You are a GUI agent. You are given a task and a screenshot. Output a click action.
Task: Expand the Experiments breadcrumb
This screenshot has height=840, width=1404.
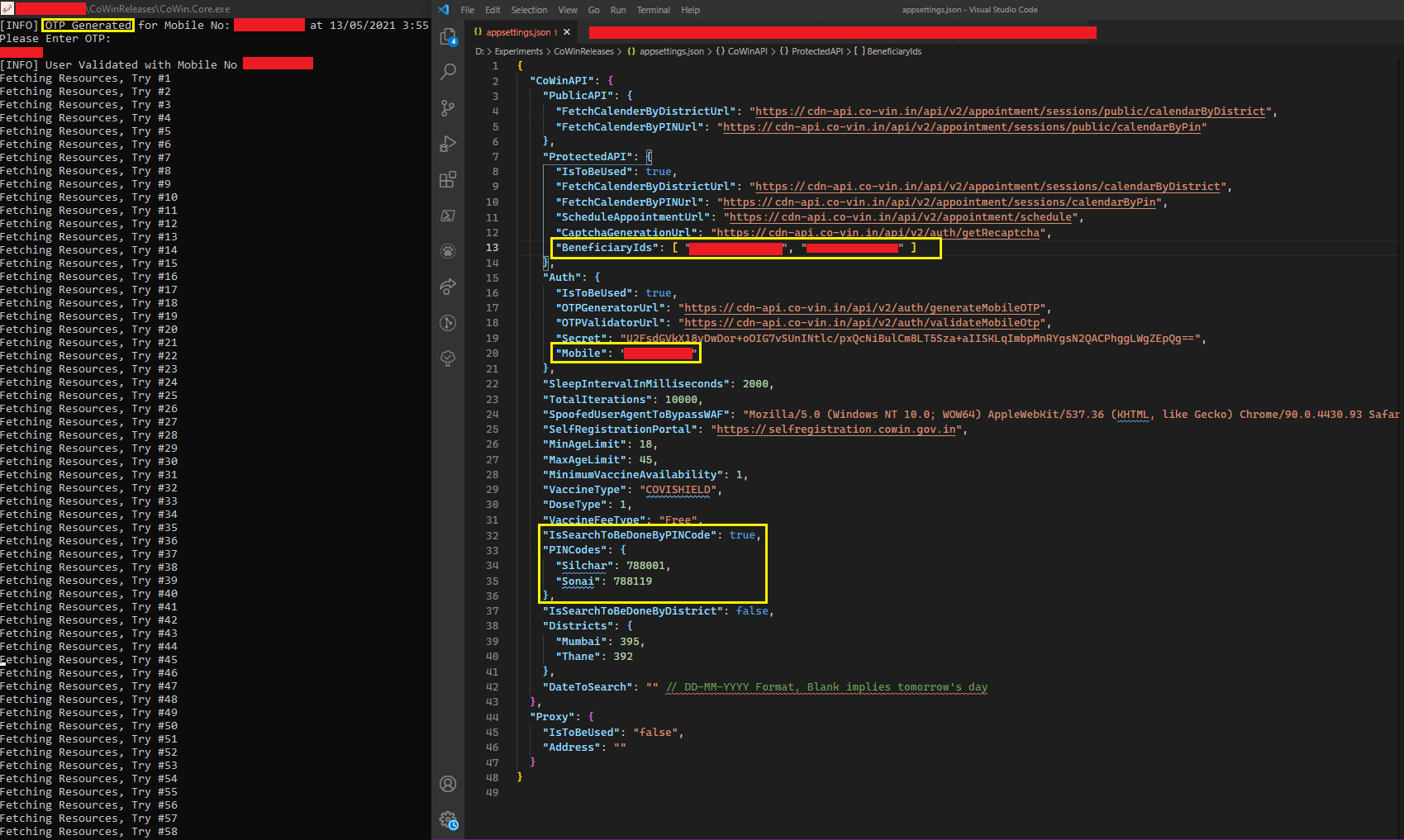pos(518,51)
